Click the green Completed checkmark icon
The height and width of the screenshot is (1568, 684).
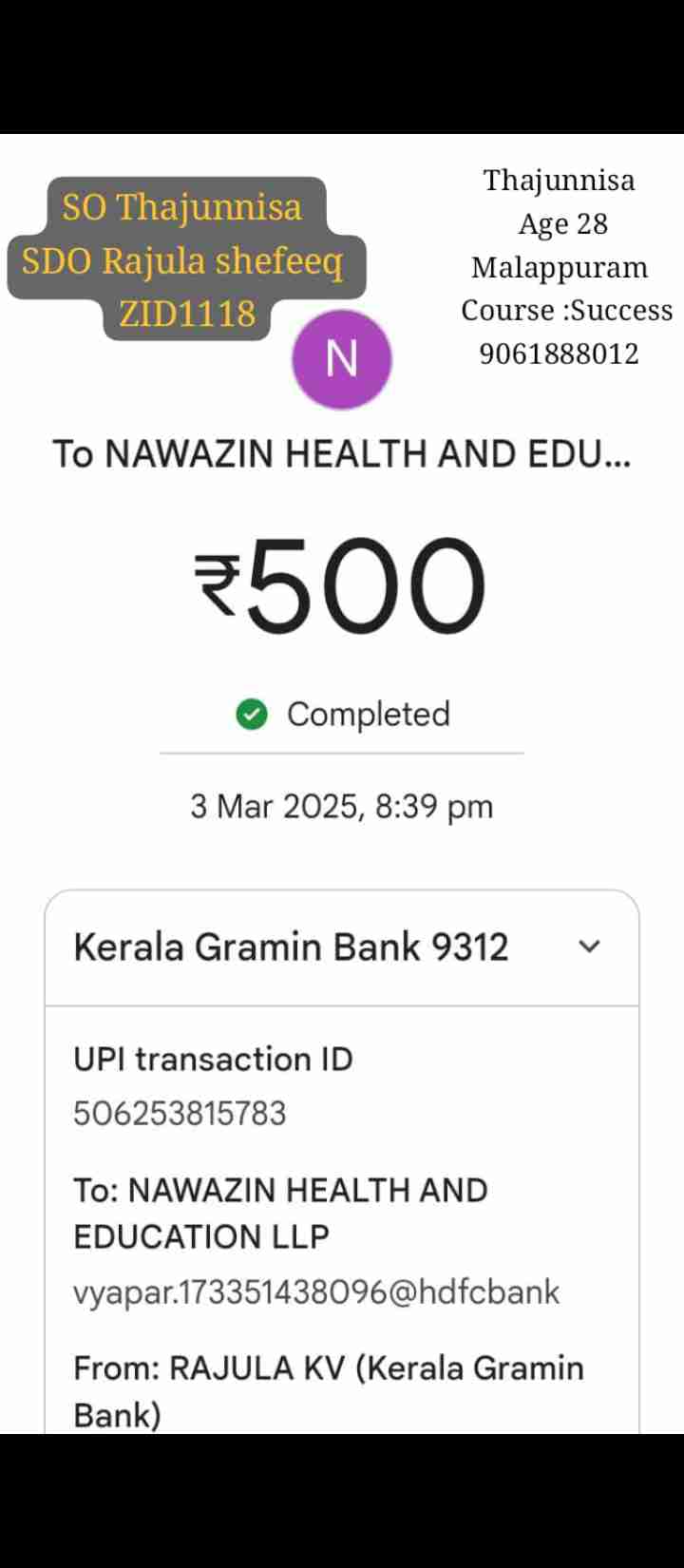point(251,715)
